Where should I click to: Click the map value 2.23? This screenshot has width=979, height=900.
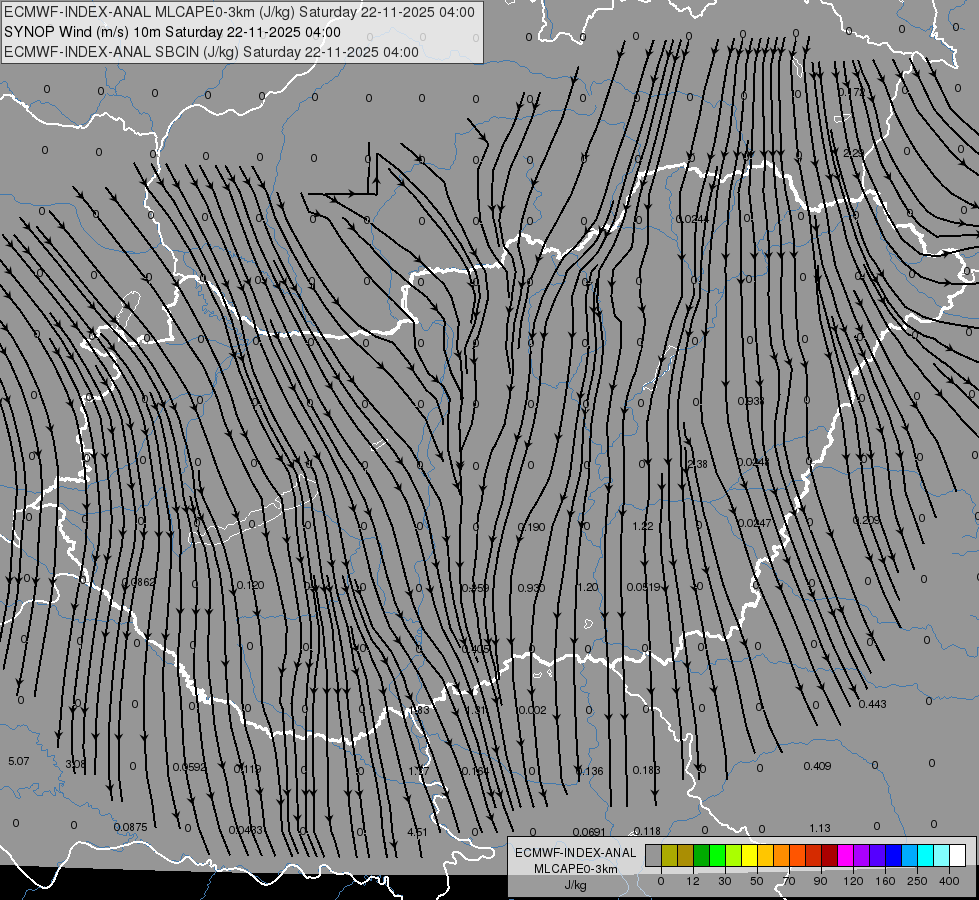[854, 153]
